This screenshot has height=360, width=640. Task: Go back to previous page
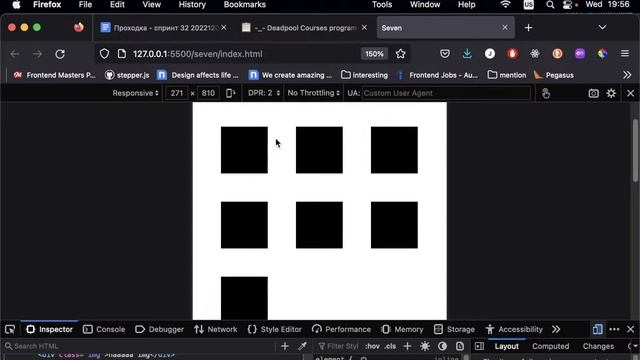pos(15,54)
